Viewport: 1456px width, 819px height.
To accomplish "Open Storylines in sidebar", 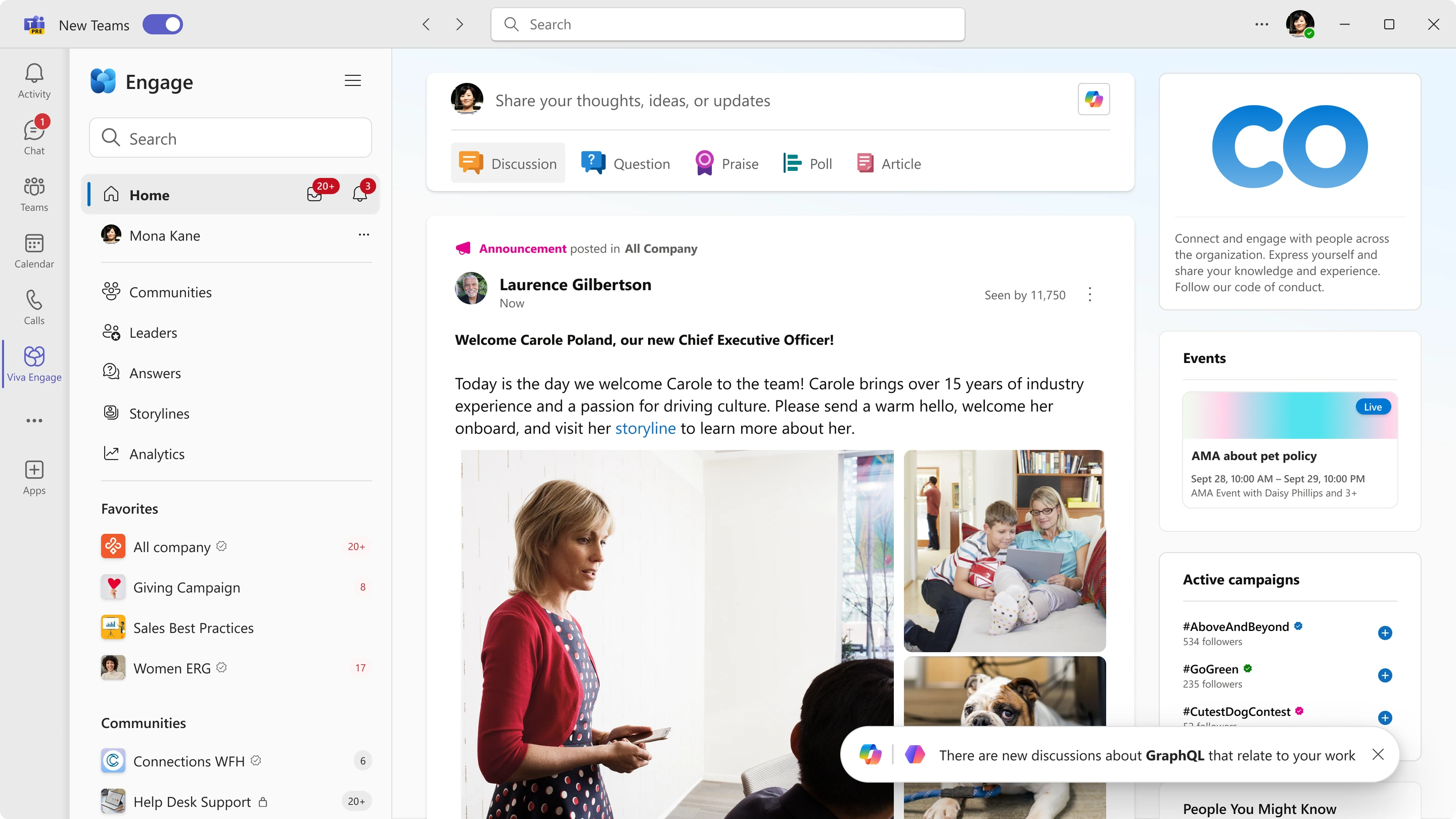I will [146, 413].
